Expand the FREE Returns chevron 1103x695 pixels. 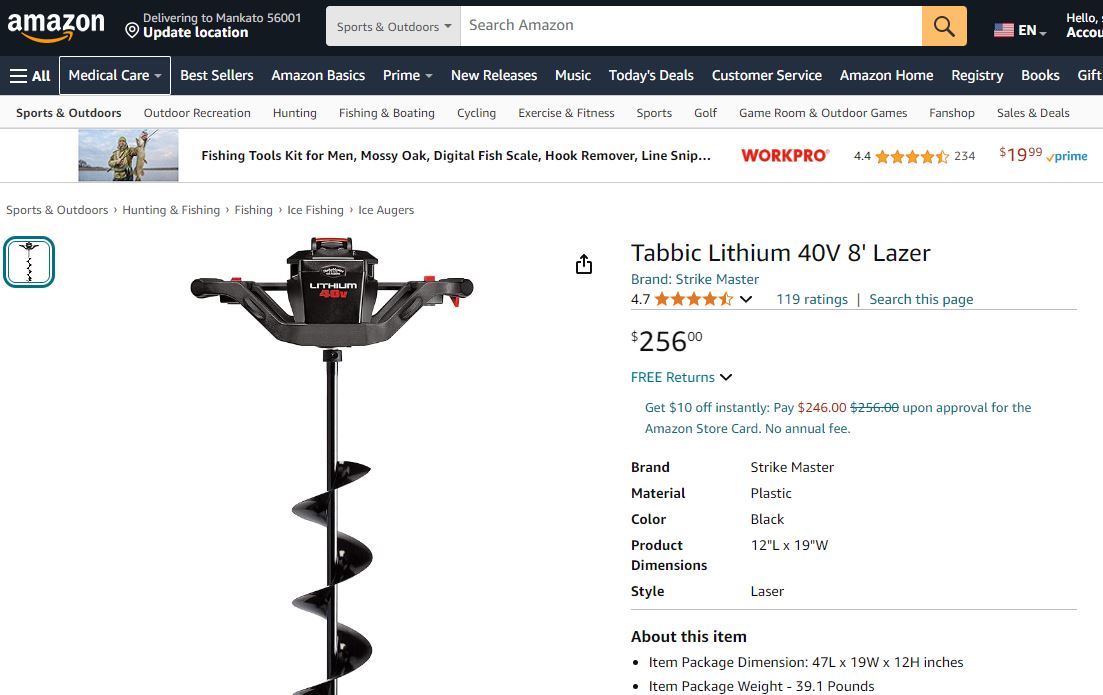point(726,377)
